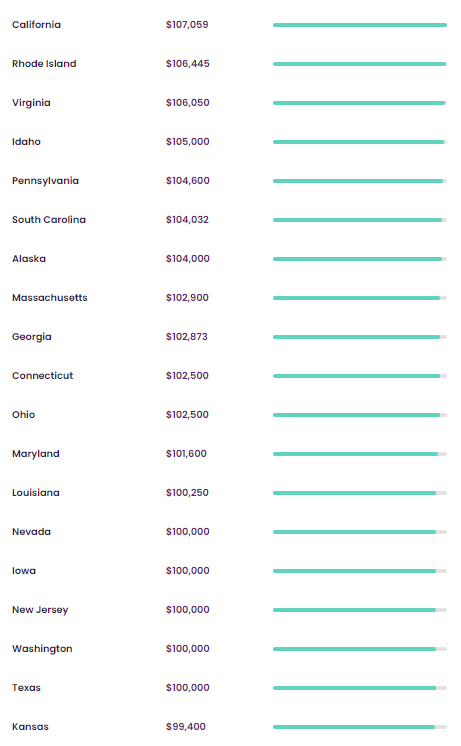Click the Connecticut state name
The image size is (461, 746).
point(42,376)
